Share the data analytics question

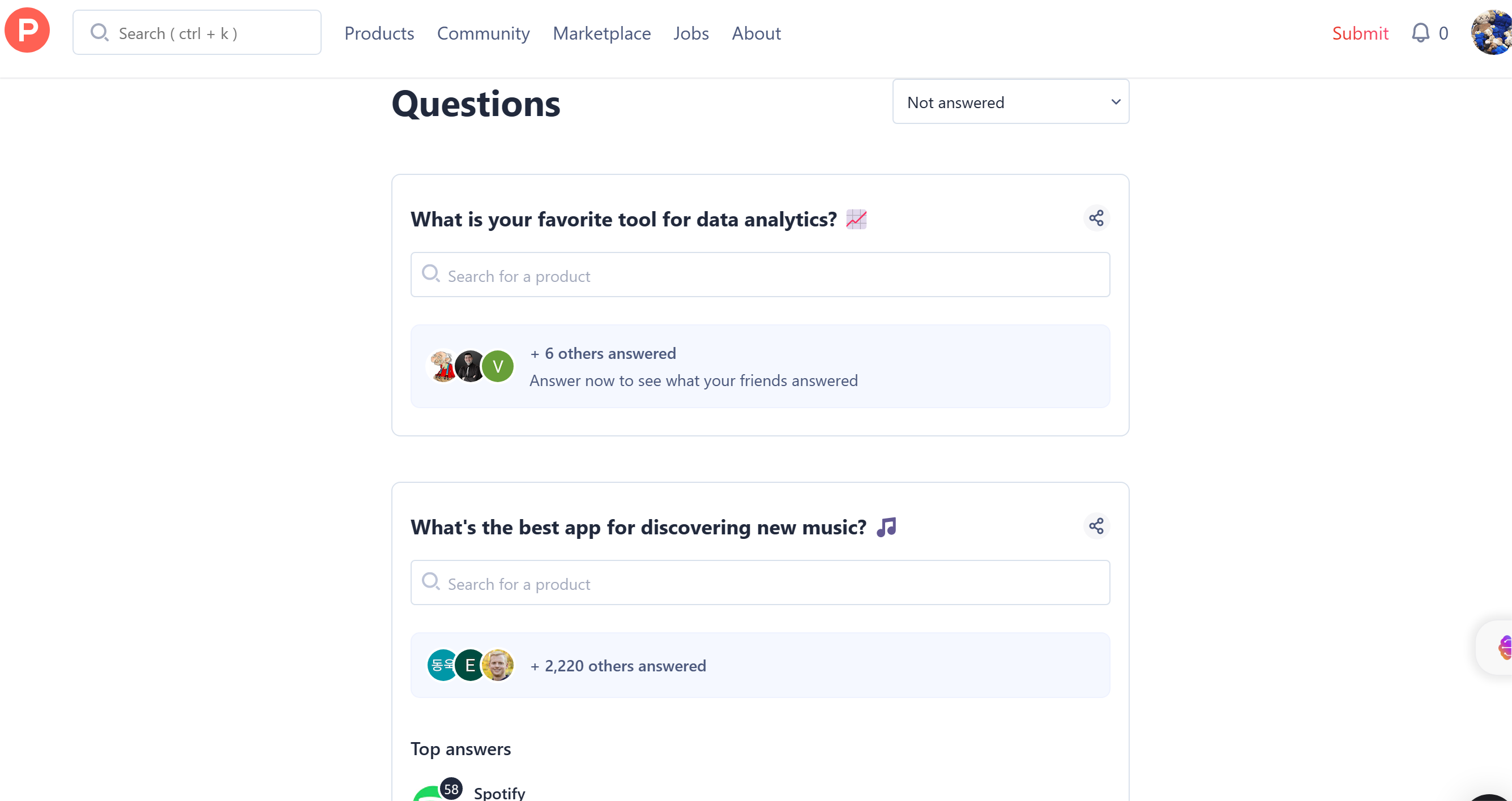click(x=1096, y=219)
